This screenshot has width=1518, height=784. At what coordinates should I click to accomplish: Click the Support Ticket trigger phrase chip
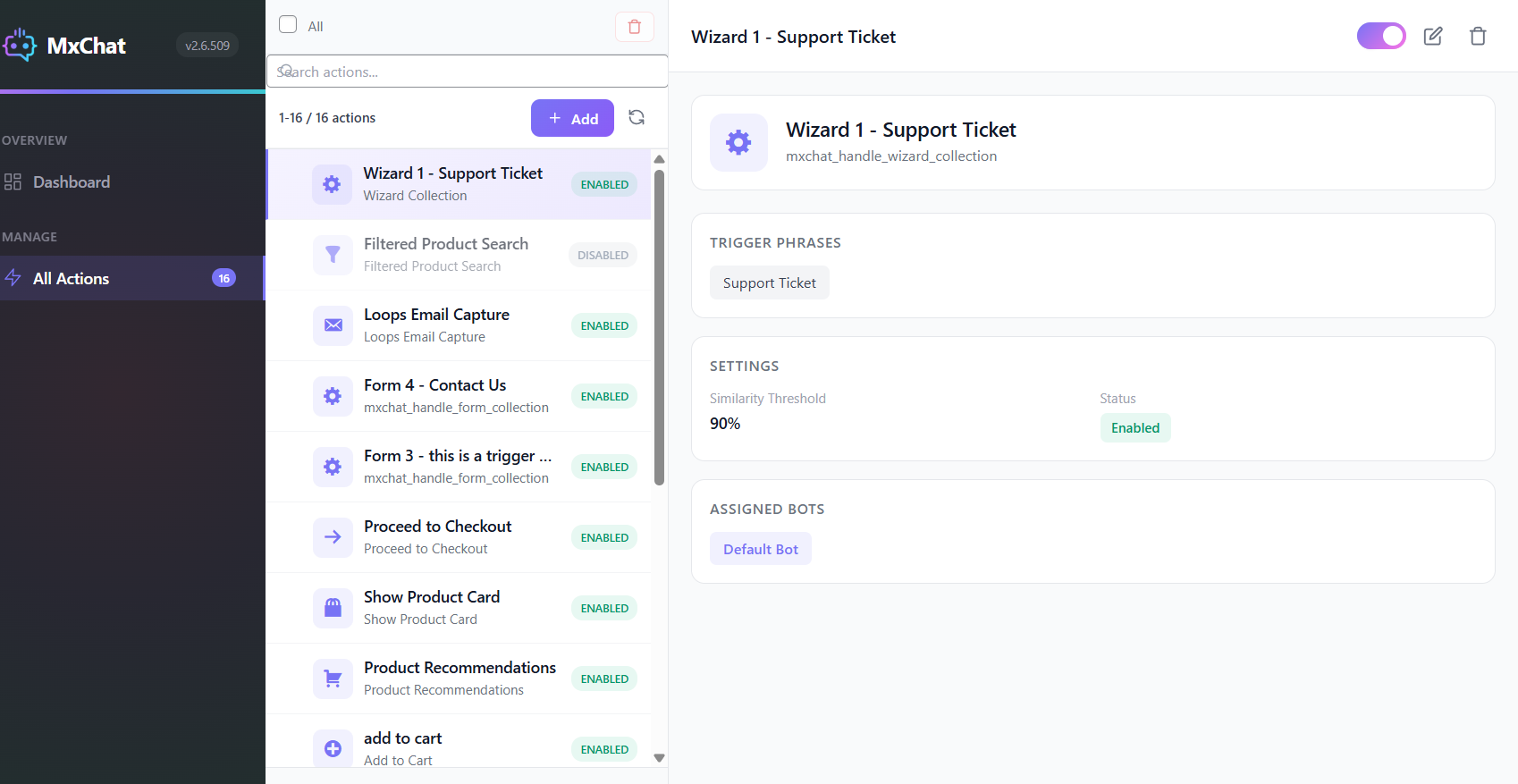pos(770,282)
